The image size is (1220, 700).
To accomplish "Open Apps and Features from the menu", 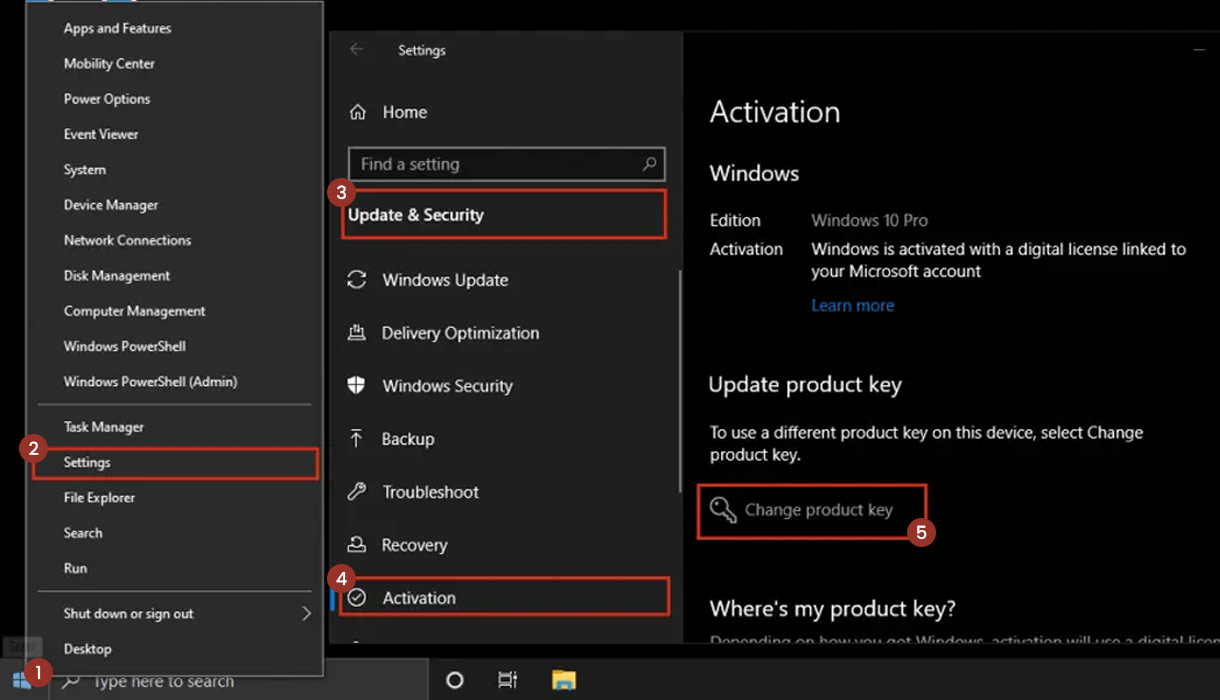I will (x=117, y=28).
